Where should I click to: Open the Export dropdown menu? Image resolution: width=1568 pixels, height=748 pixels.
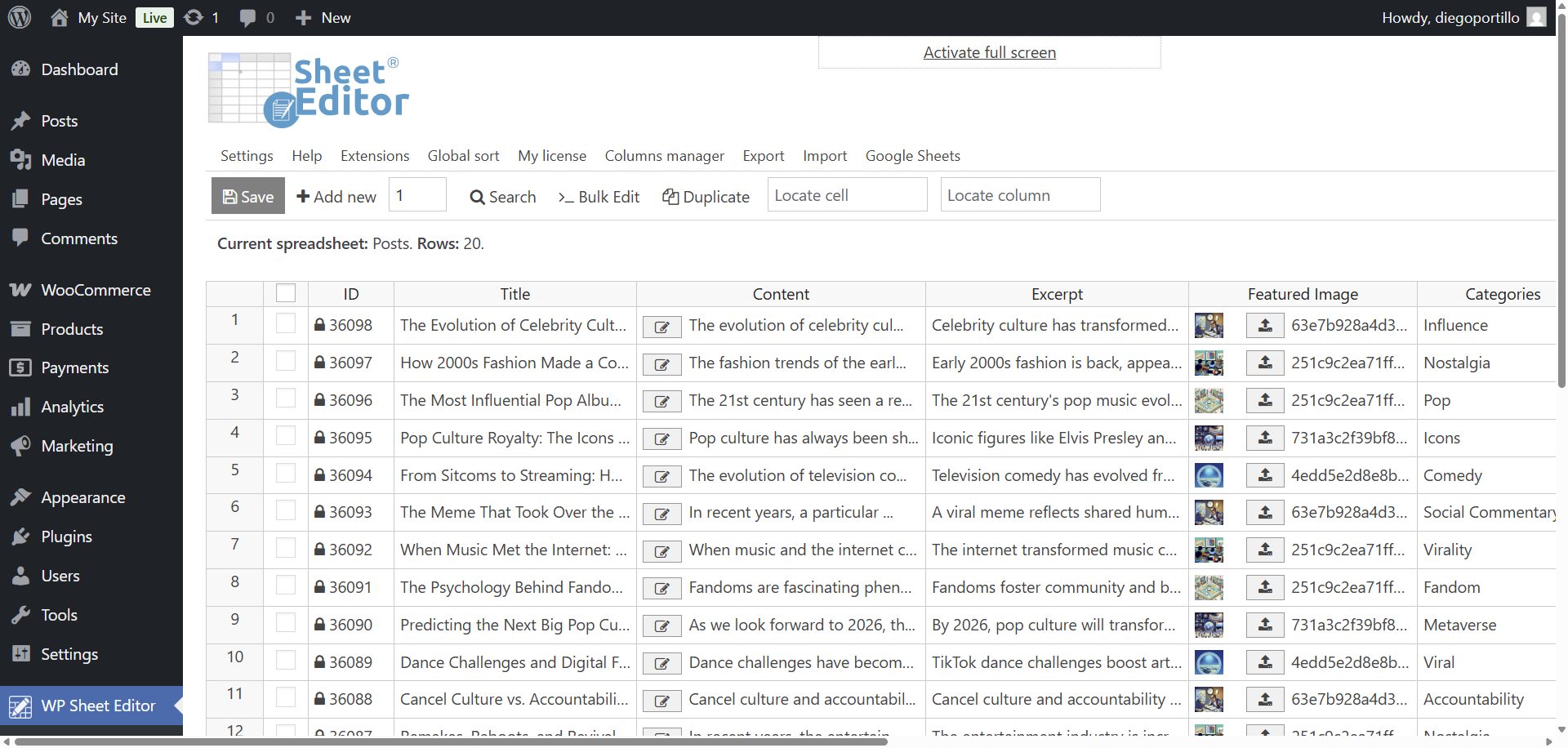763,155
